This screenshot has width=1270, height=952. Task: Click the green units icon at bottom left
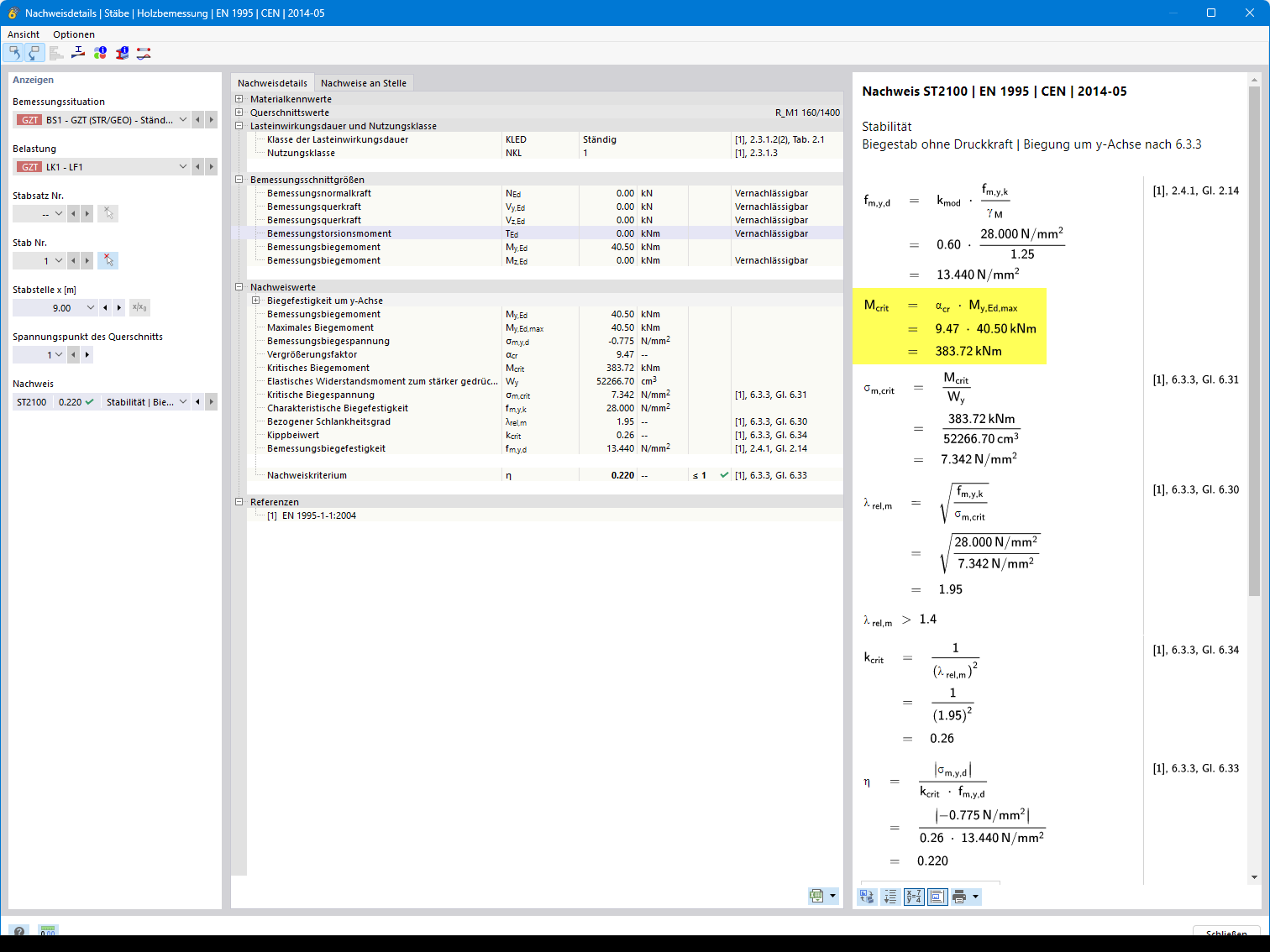pyautogui.click(x=48, y=932)
